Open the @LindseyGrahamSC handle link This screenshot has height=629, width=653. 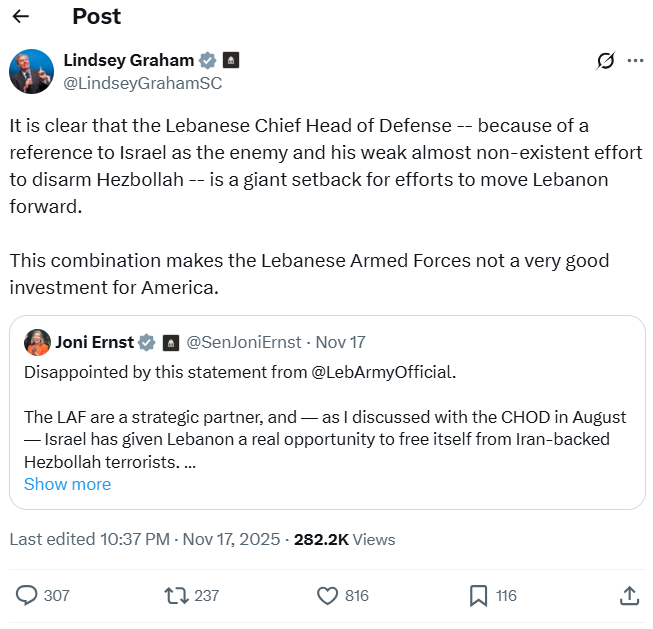pos(142,83)
